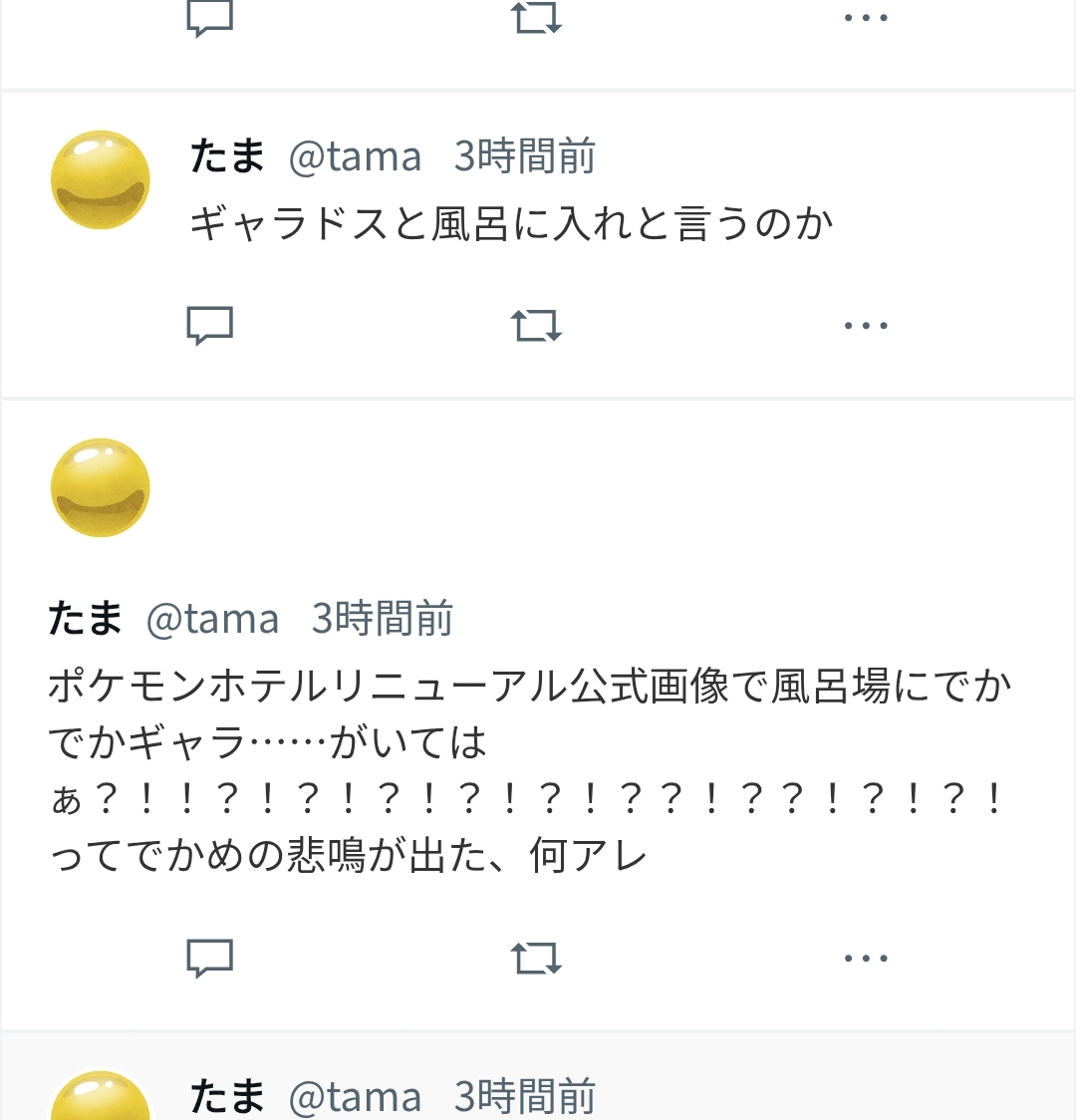Click the たま display name above the ポケモンホテル post
The image size is (1076, 1120).
86,619
